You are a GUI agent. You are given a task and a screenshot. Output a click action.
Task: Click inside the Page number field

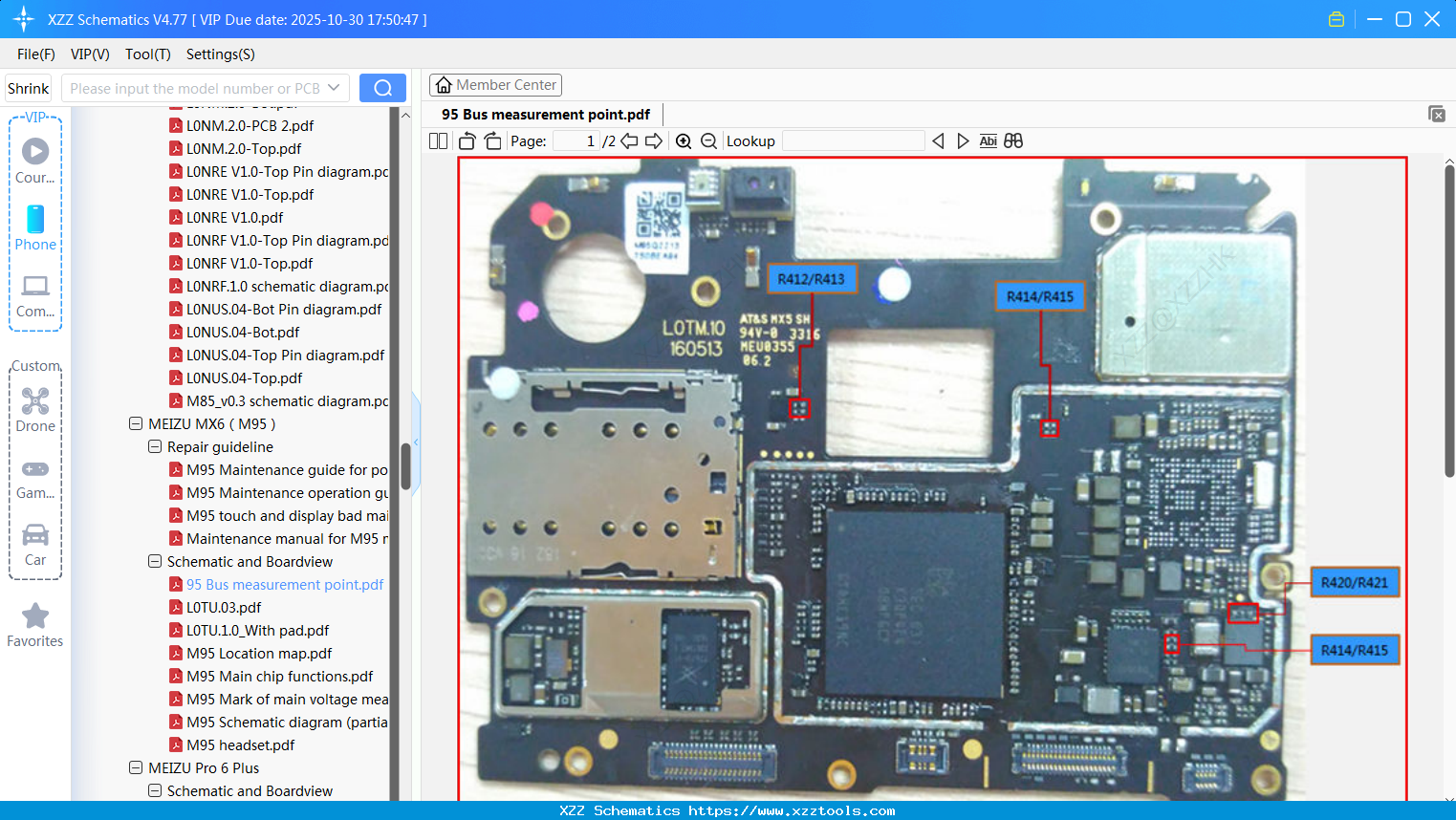coord(575,140)
